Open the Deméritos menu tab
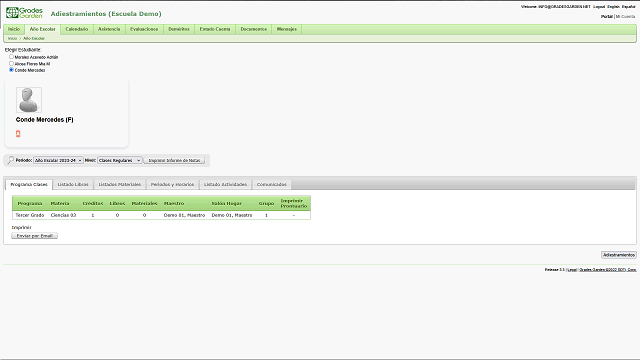This screenshot has width=640, height=360. (179, 29)
